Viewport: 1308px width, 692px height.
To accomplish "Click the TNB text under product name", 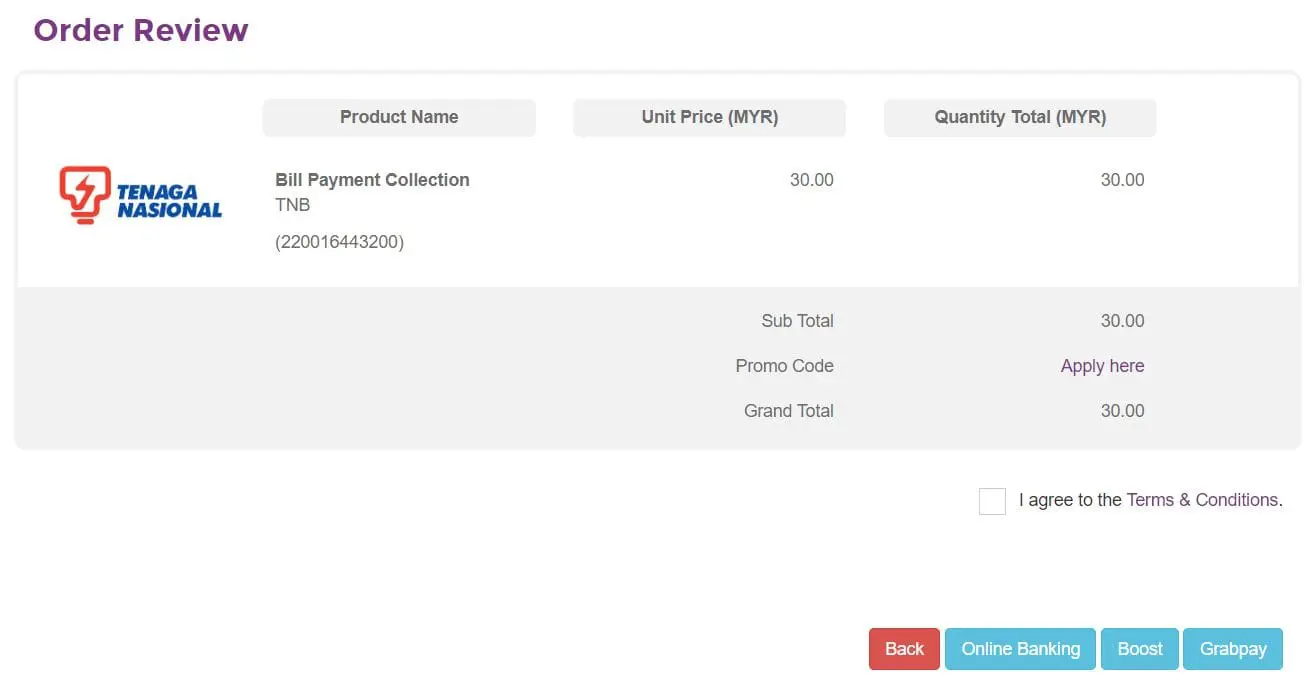I will coord(293,205).
